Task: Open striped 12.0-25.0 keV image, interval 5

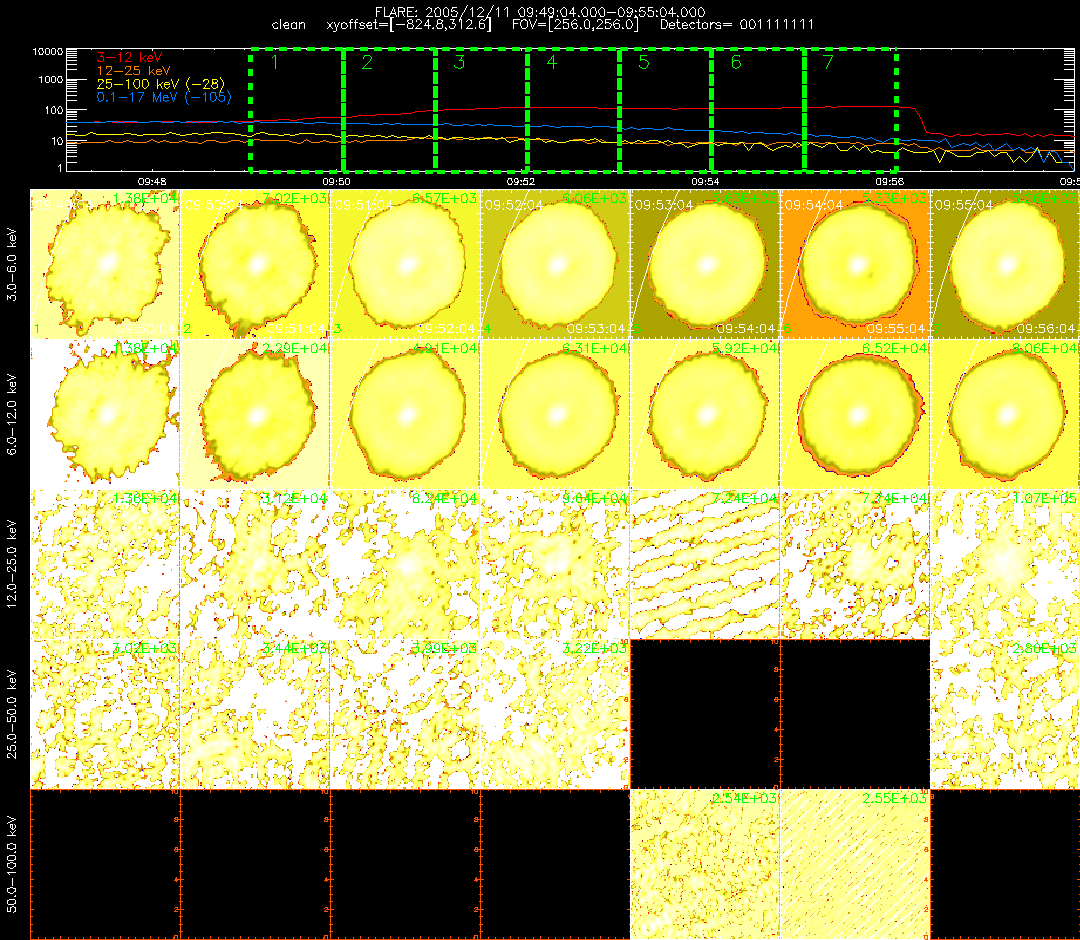Action: coord(705,564)
